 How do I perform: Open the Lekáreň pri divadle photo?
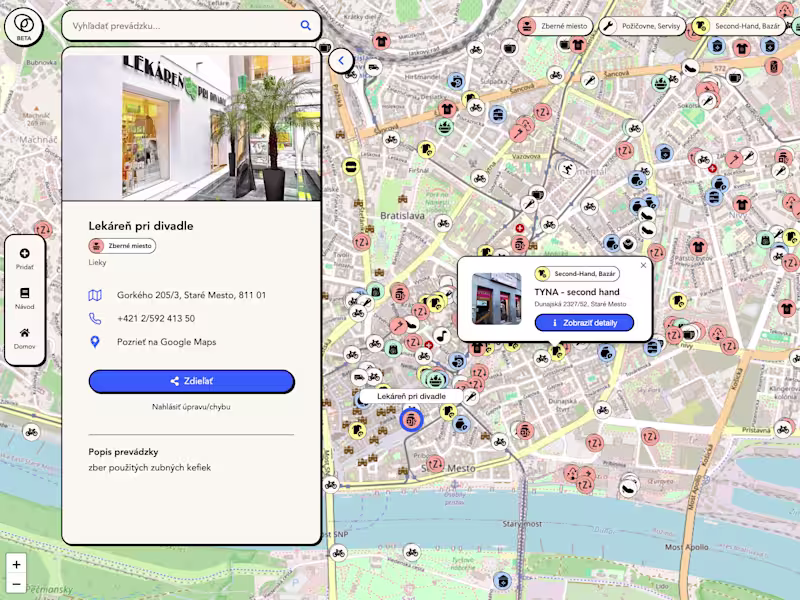point(191,126)
